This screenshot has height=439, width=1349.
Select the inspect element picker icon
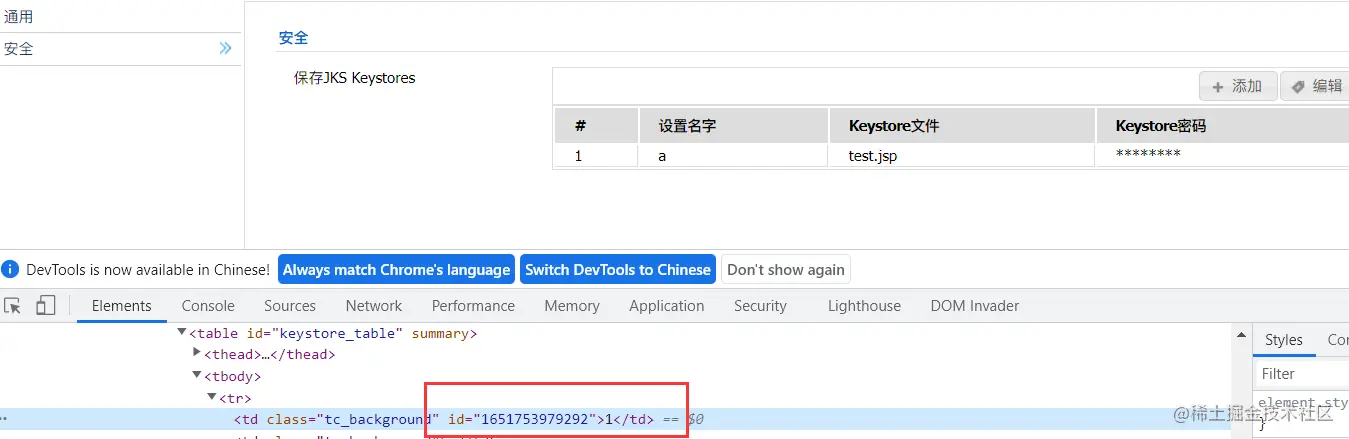pos(12,306)
